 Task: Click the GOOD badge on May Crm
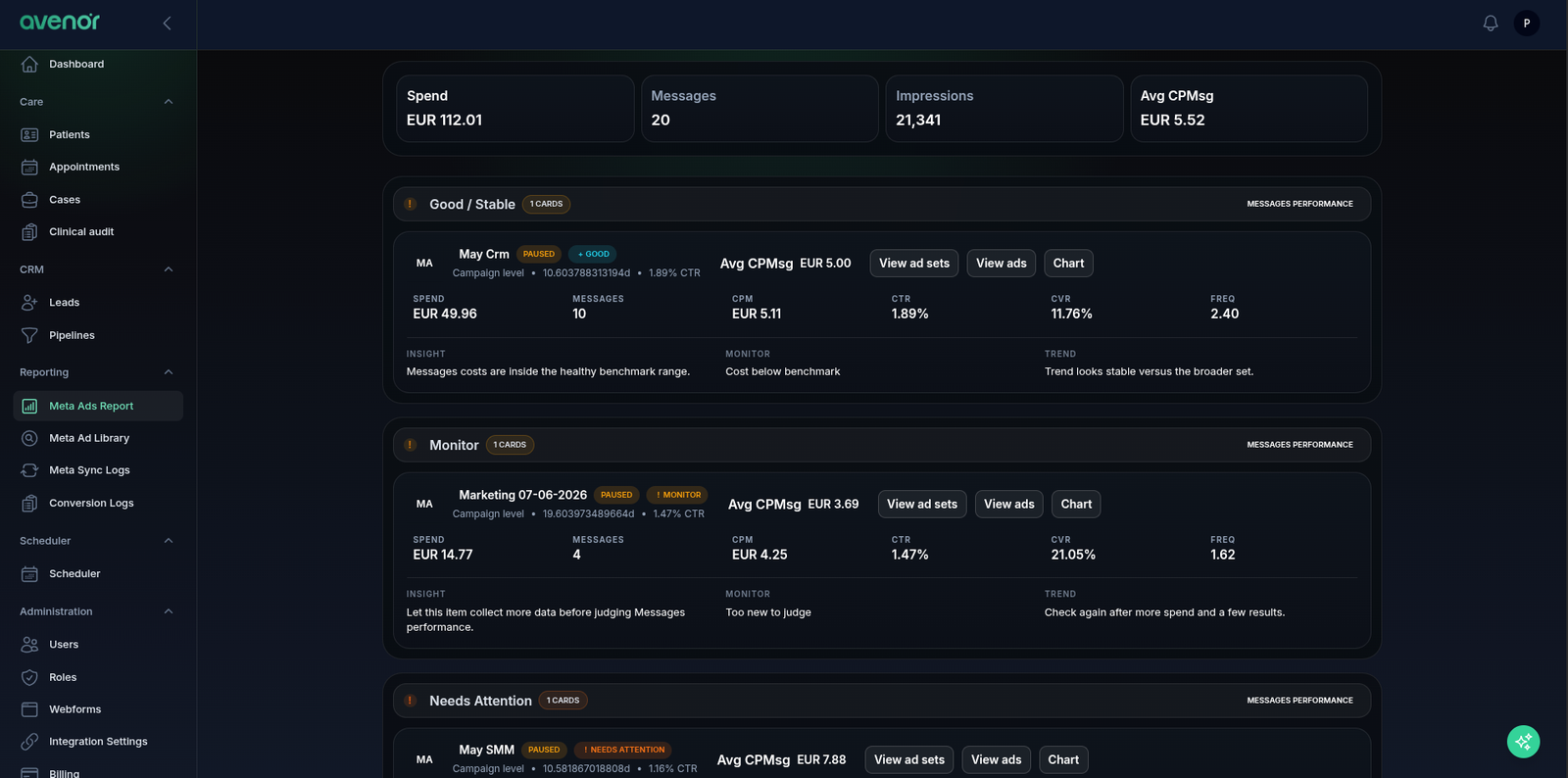pos(593,254)
